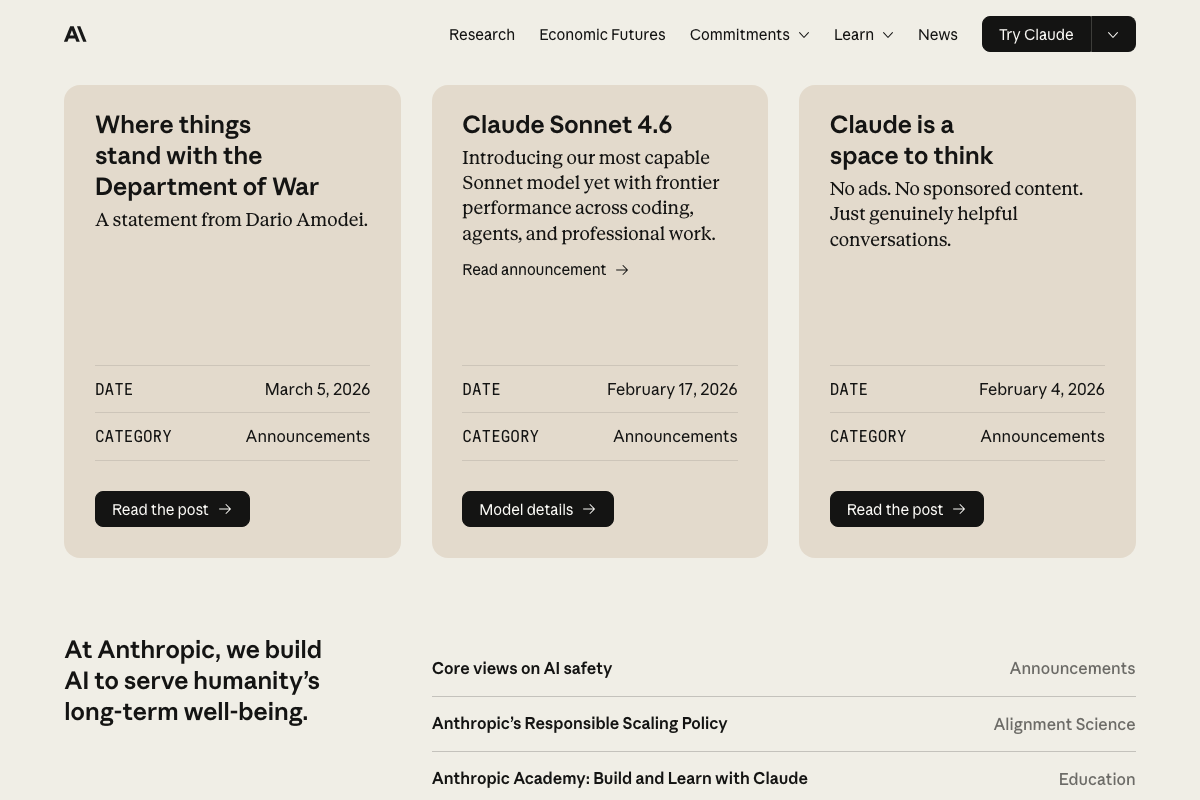This screenshot has width=1200, height=800.
Task: Click the arrow icon in Model details
Action: (x=589, y=509)
